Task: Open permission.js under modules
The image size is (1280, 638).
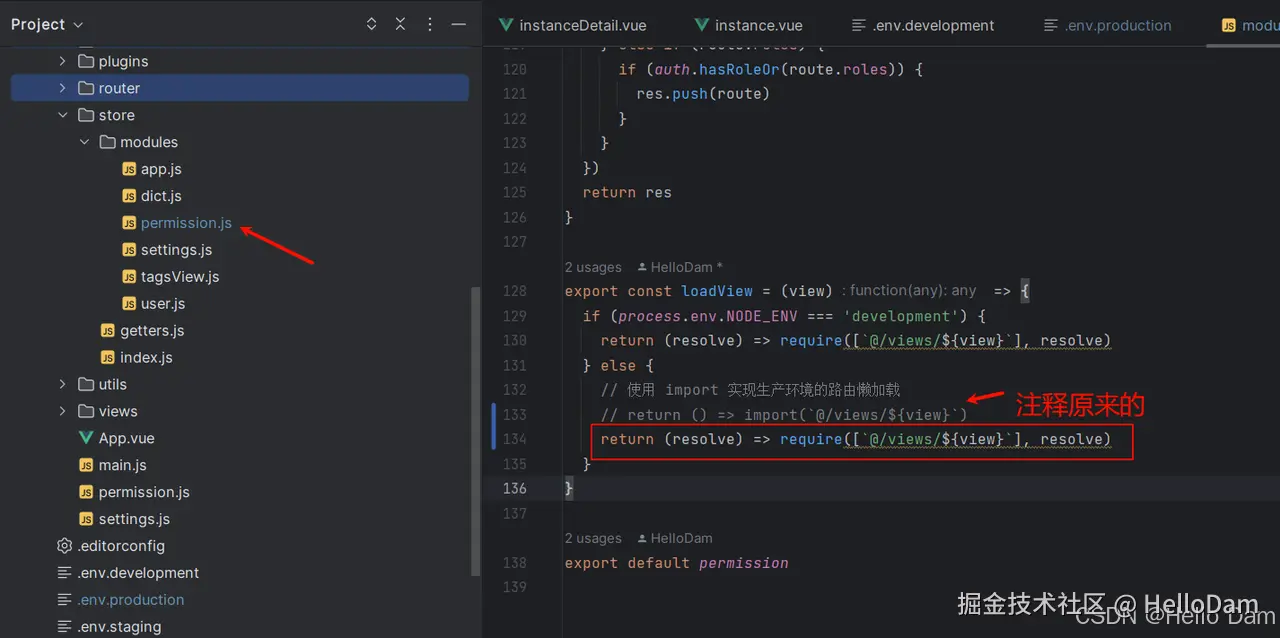Action: (186, 223)
